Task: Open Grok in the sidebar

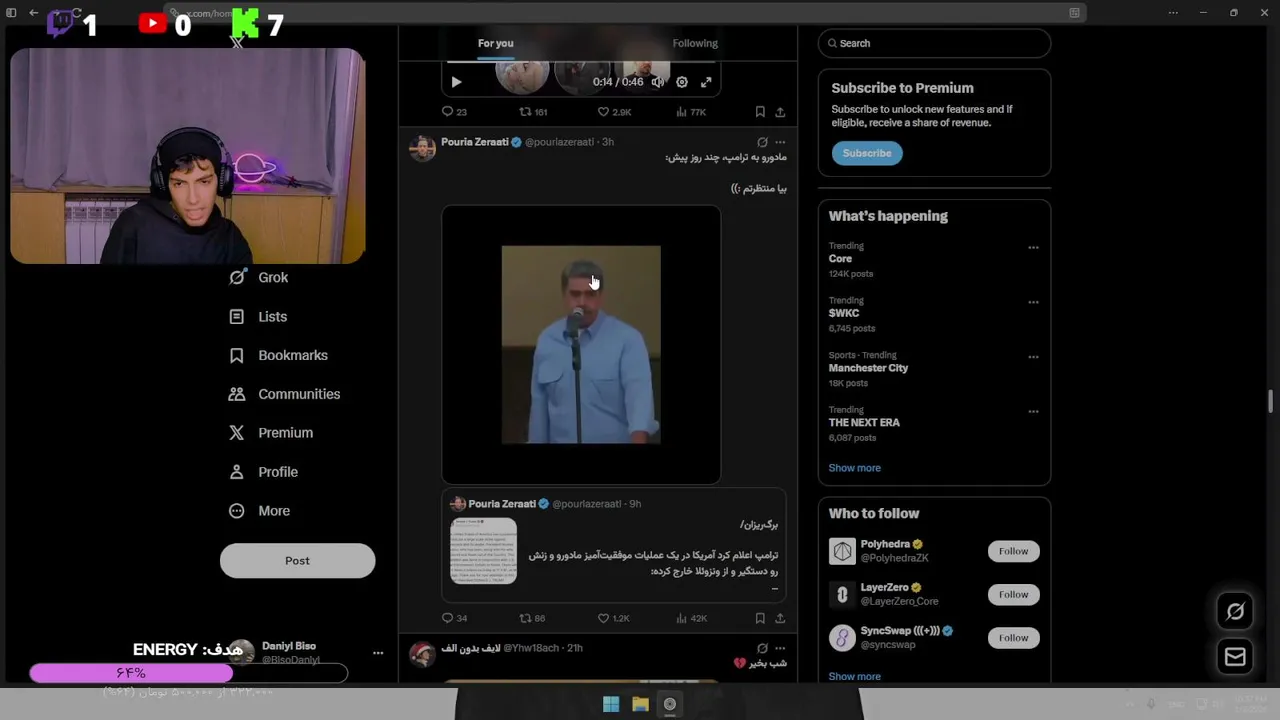Action: [258, 278]
